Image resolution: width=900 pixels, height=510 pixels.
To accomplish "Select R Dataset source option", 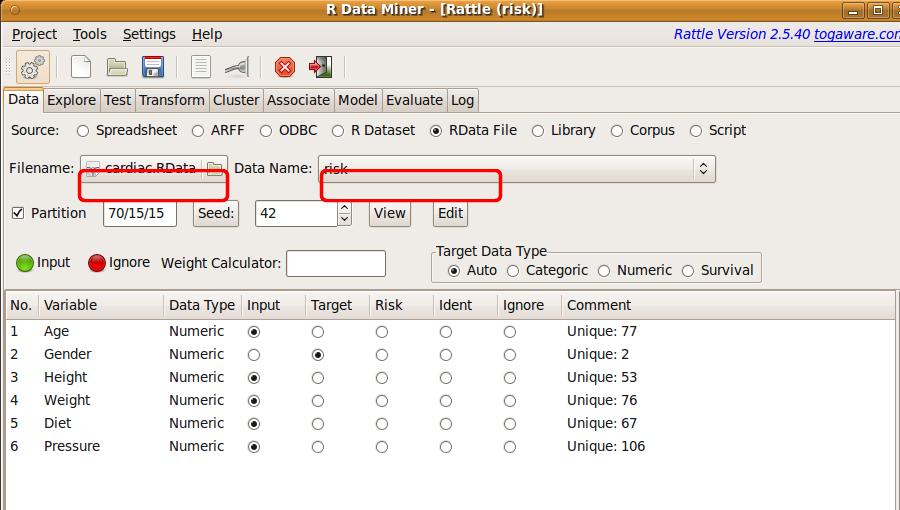I will coord(373,131).
